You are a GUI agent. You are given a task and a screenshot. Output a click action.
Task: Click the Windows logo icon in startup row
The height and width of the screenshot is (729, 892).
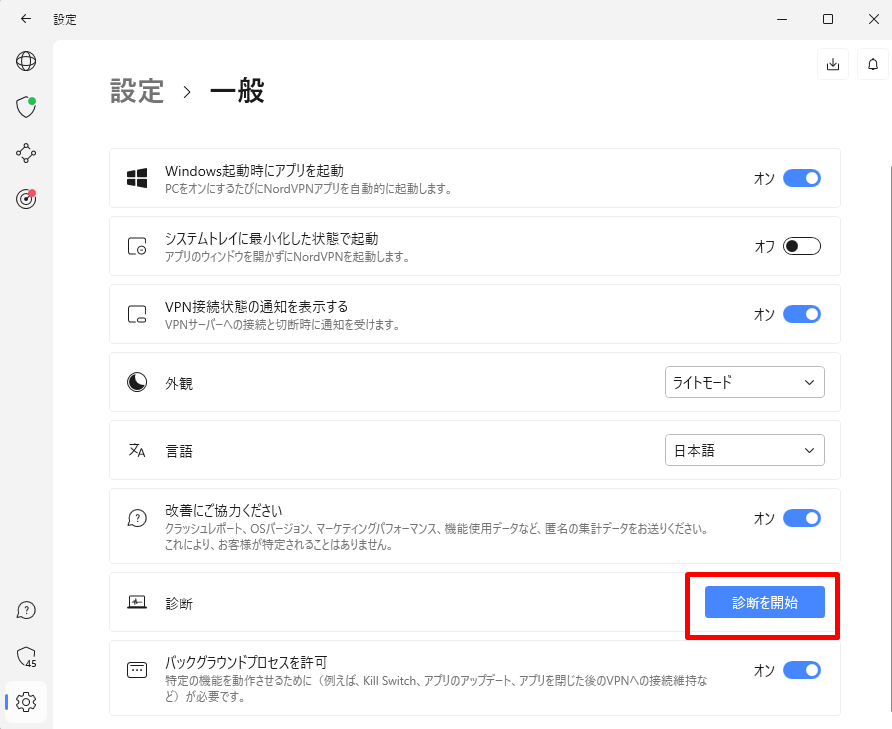[x=137, y=178]
